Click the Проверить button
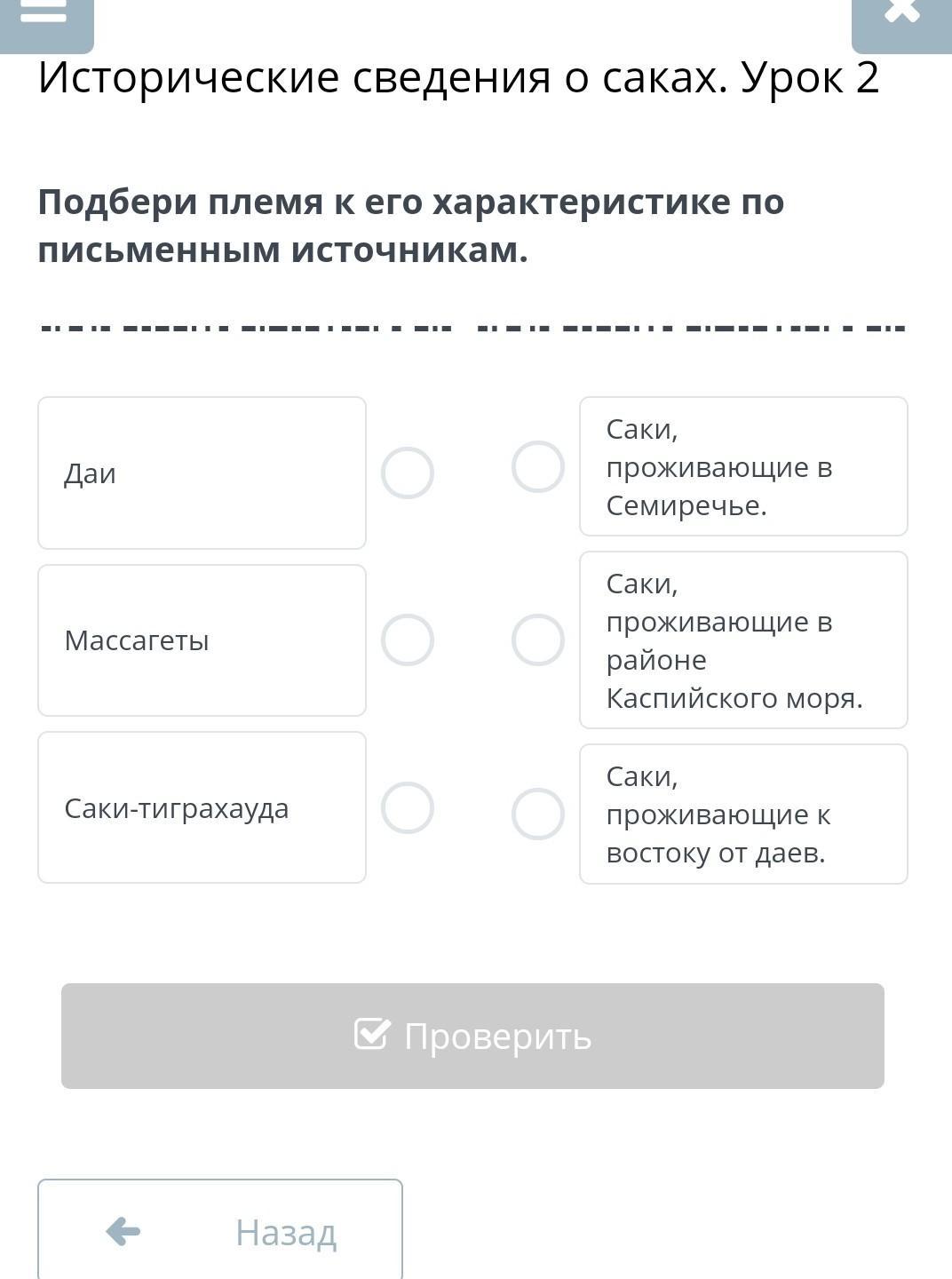Screen dimensions: 952x1279 pyautogui.click(x=472, y=1036)
